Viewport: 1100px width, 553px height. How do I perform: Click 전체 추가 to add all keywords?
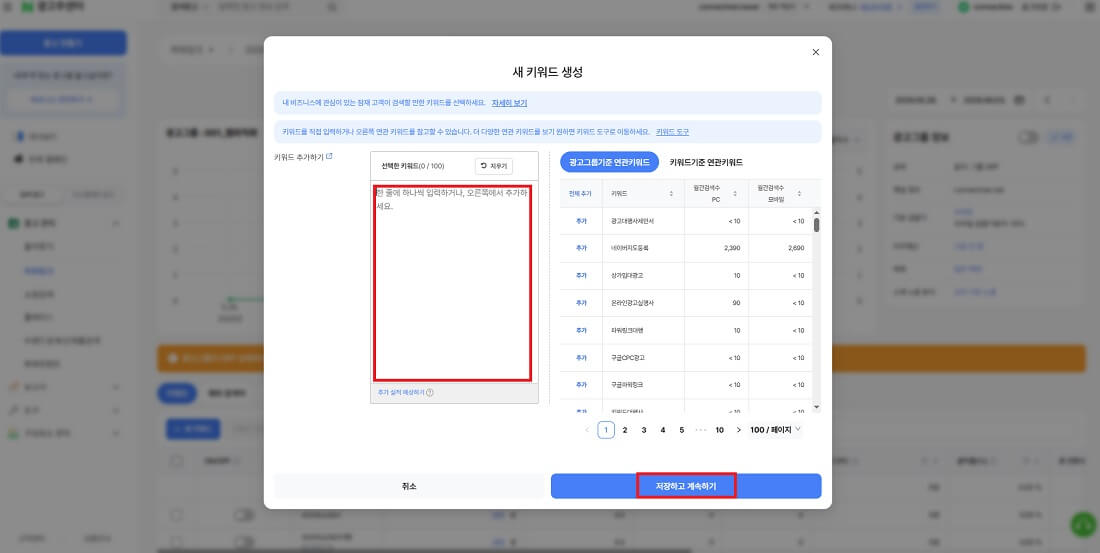[x=580, y=193]
